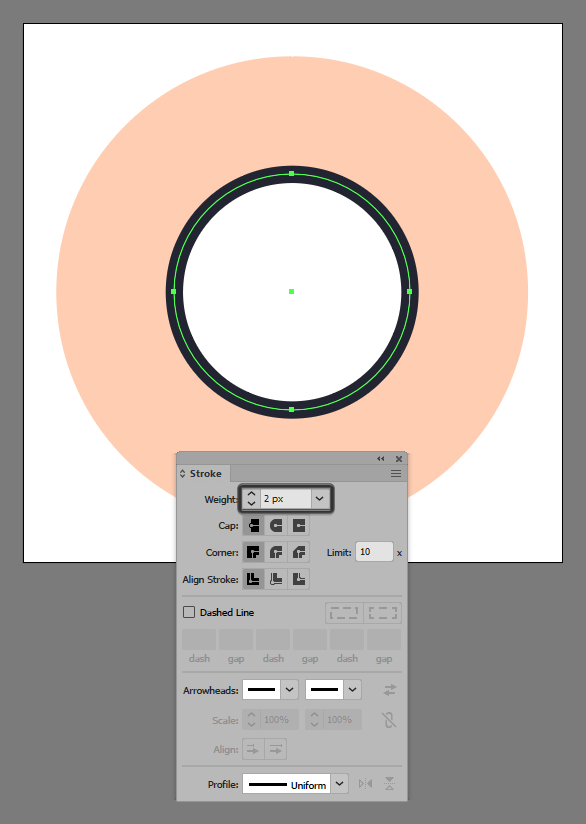586x824 pixels.
Task: Click the circle's center point
Action: point(292,292)
